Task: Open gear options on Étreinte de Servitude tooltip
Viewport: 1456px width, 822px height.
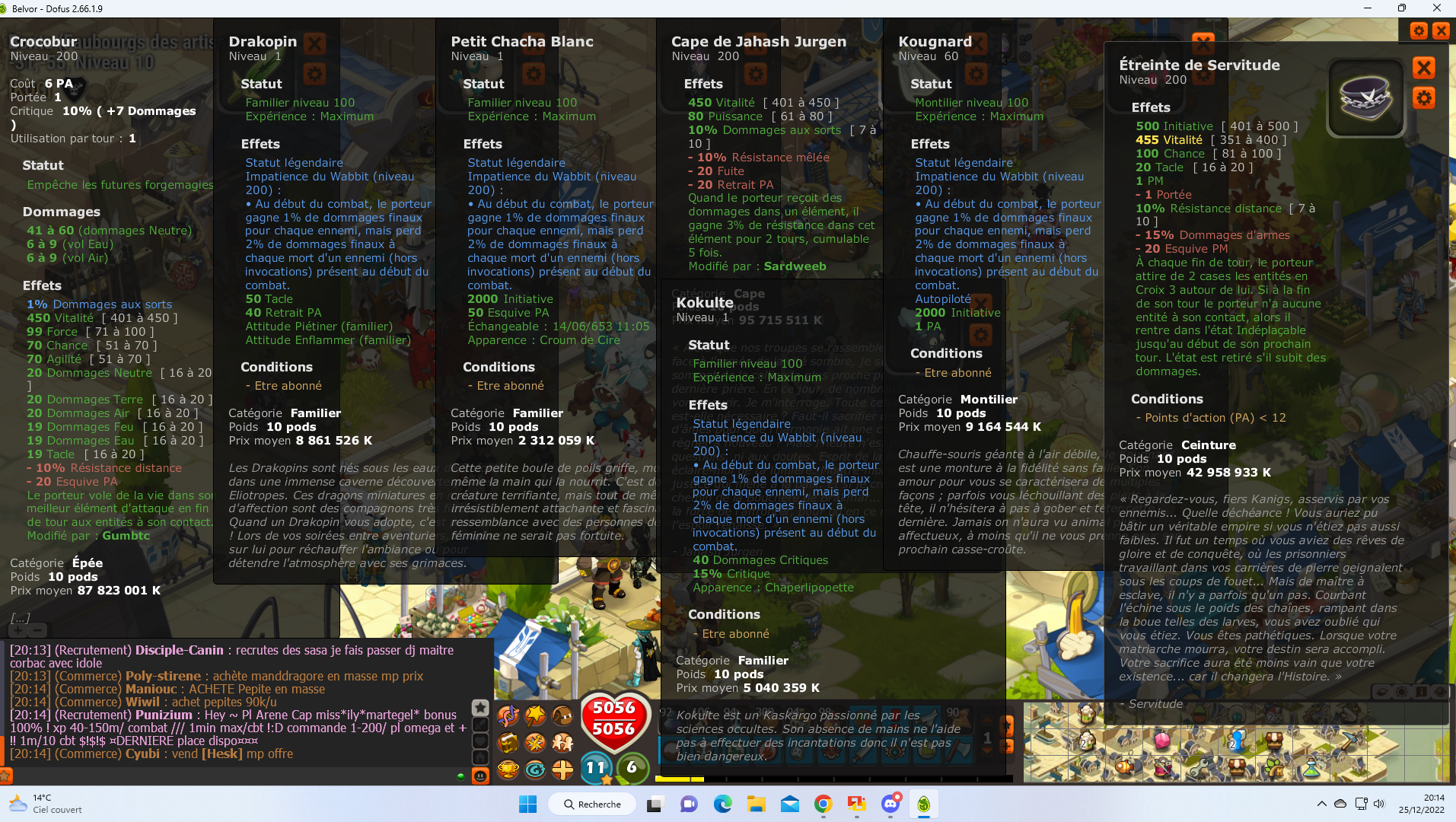Action: (x=1424, y=98)
